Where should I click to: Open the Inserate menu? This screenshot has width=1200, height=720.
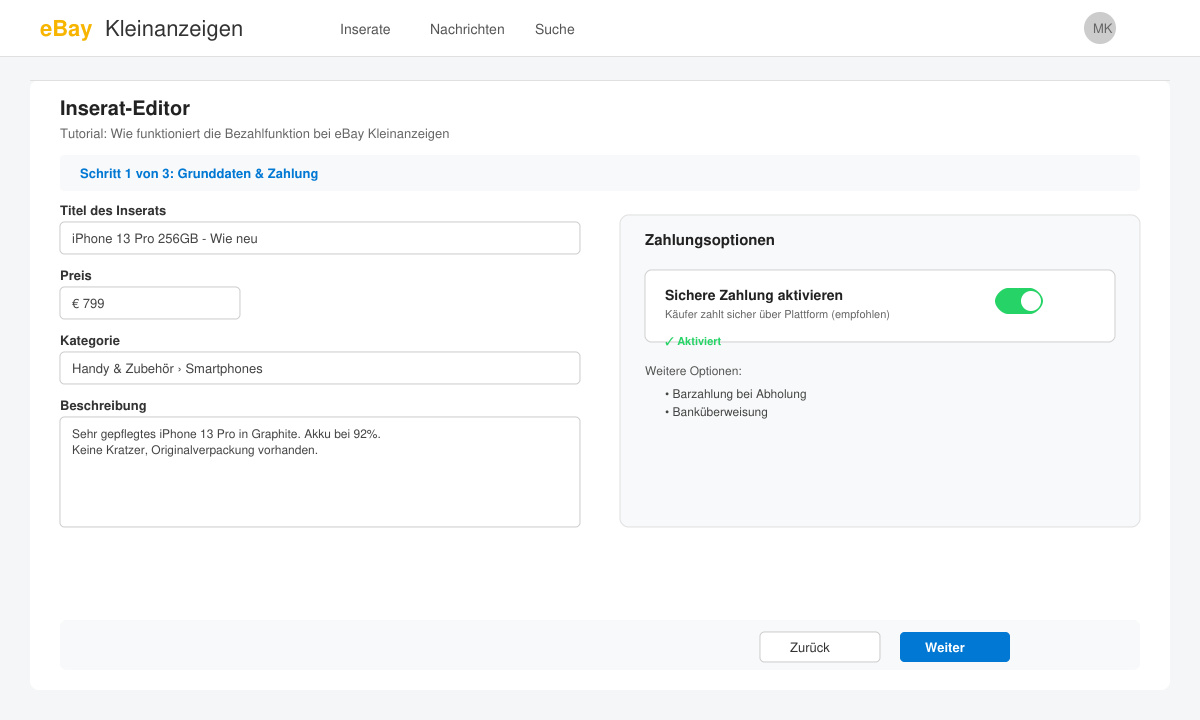(x=365, y=29)
